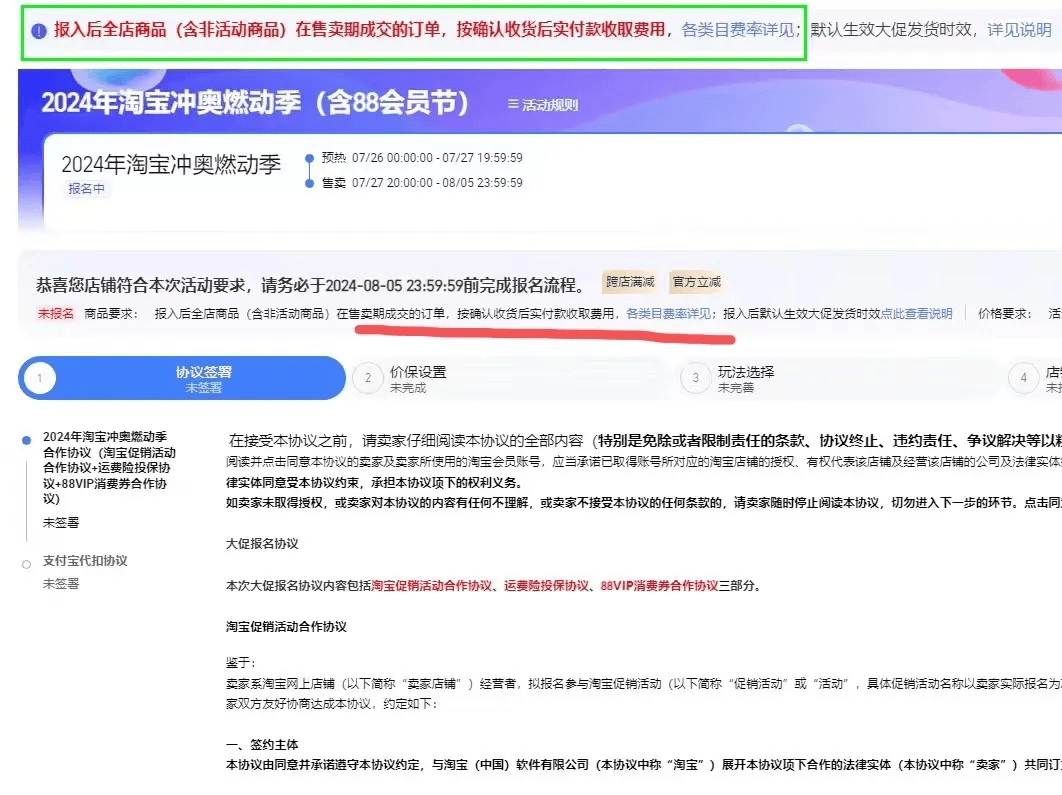Click the 活动规则 list icon
This screenshot has width=1062, height=795.
[x=513, y=105]
